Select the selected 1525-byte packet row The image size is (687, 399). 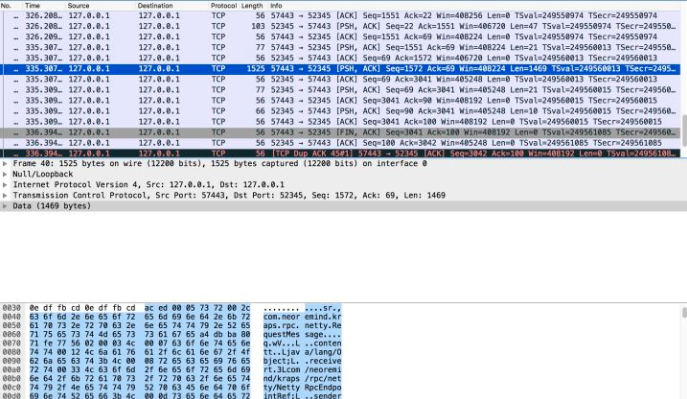(340, 69)
